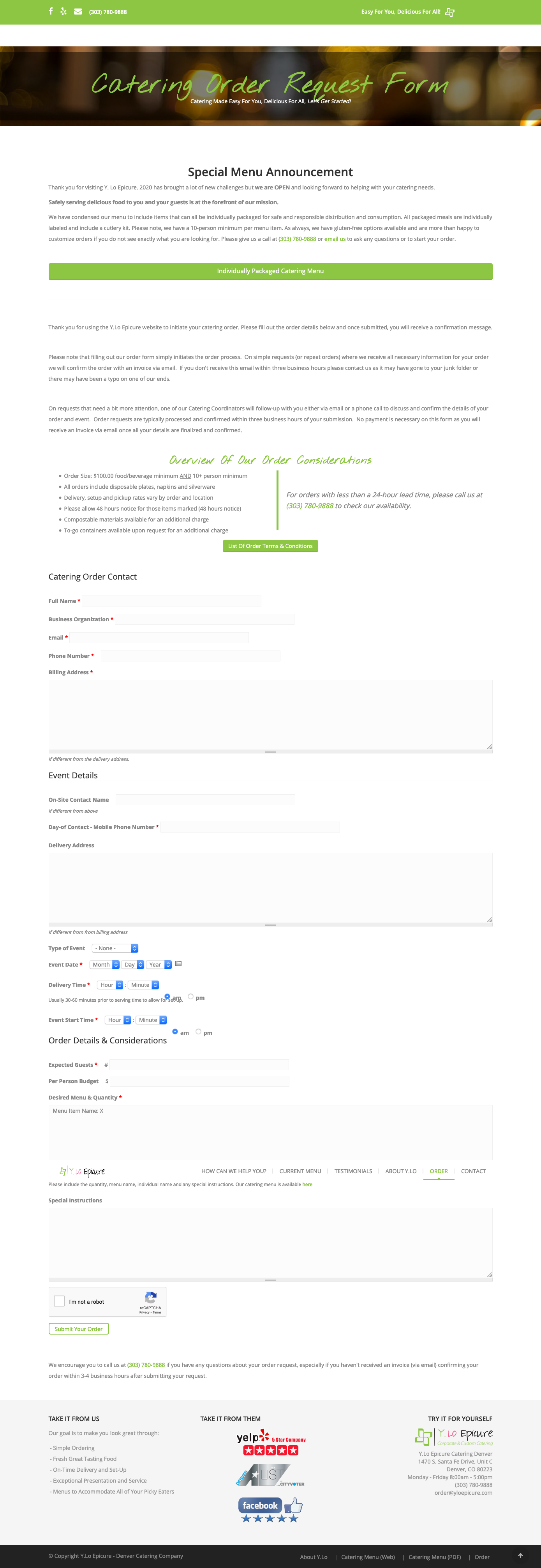Open the Type of Event dropdown
Viewport: 541px width, 1568px height.
tap(115, 948)
